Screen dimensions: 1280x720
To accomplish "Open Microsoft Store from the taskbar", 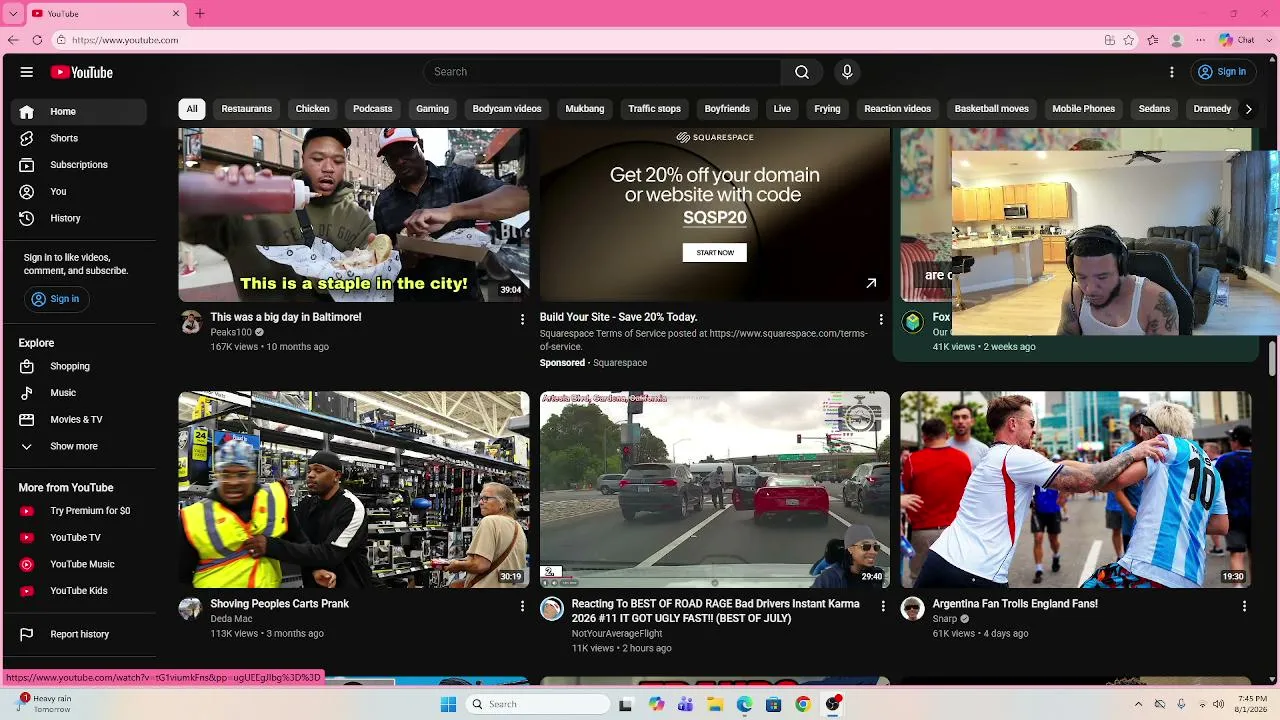I will pyautogui.click(x=773, y=704).
